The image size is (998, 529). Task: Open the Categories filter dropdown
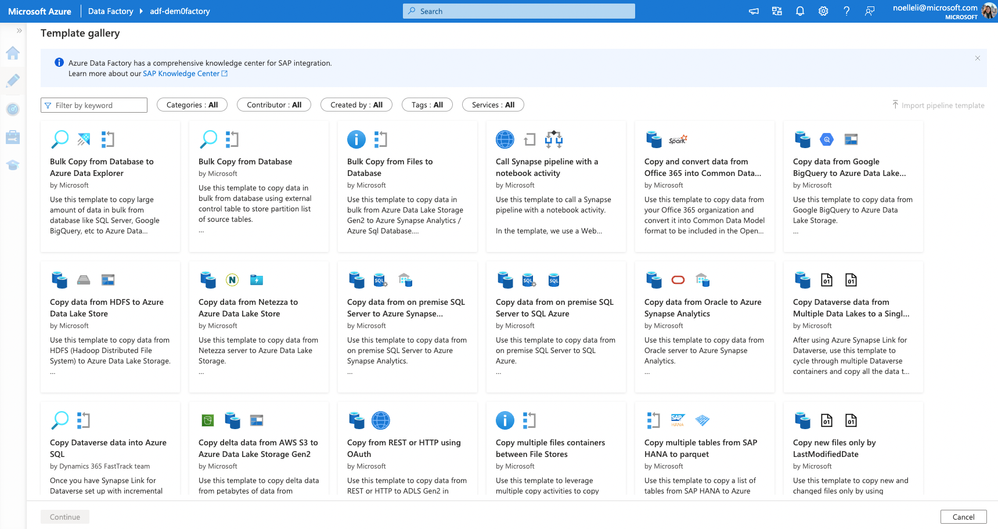[x=192, y=105]
